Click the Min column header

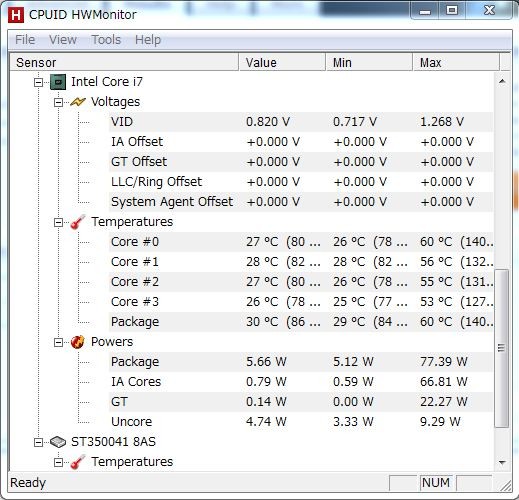point(369,62)
